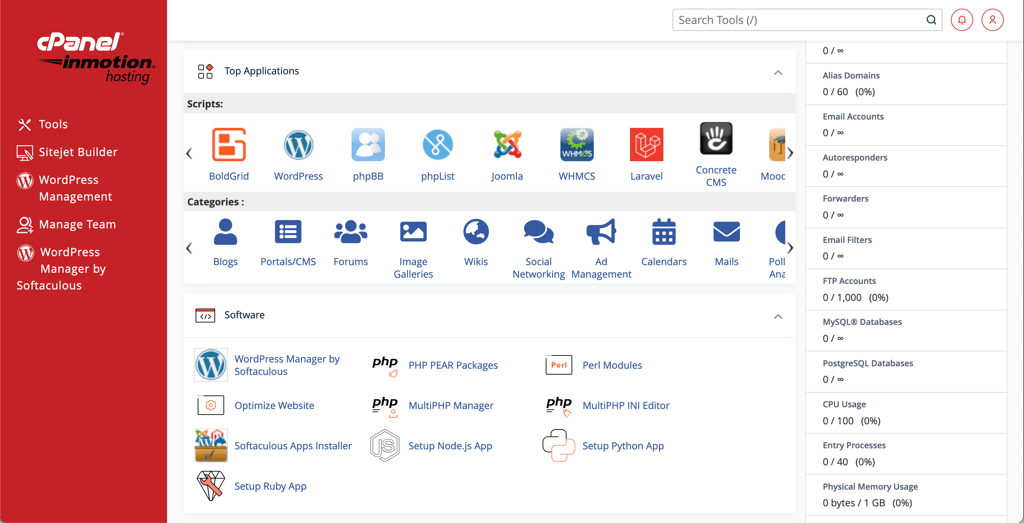The image size is (1024, 523).
Task: Open the Softaculous Apps Installer link
Action: [x=293, y=446]
